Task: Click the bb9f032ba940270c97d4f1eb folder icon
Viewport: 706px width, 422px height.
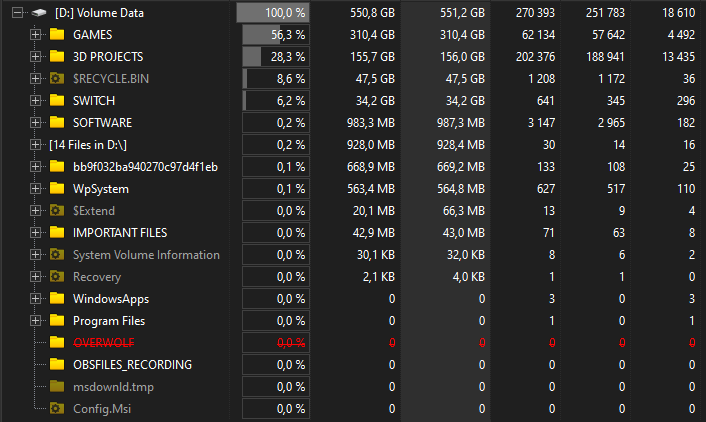Action: pyautogui.click(x=57, y=166)
